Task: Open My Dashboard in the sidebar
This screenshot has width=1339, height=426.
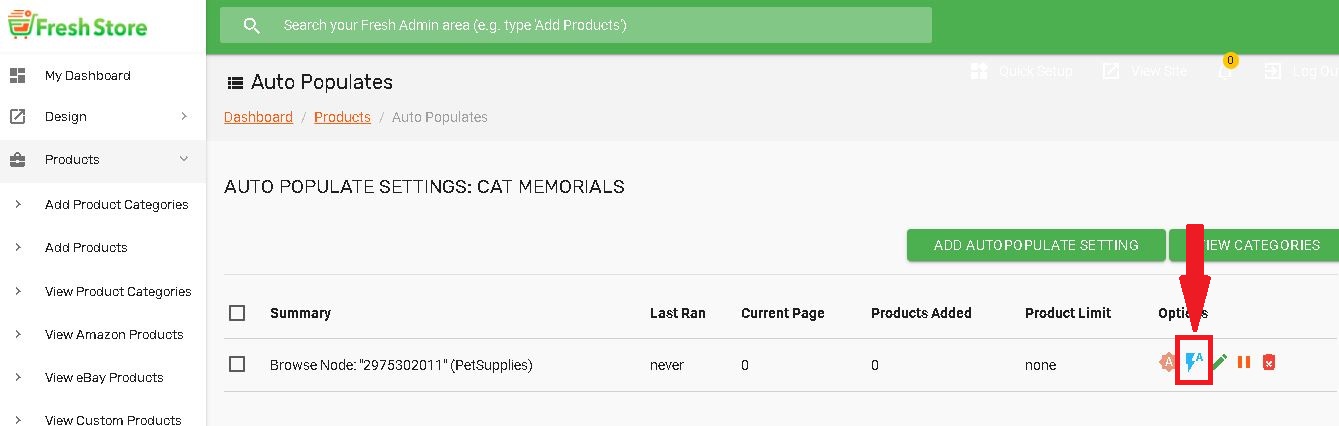Action: click(x=87, y=76)
